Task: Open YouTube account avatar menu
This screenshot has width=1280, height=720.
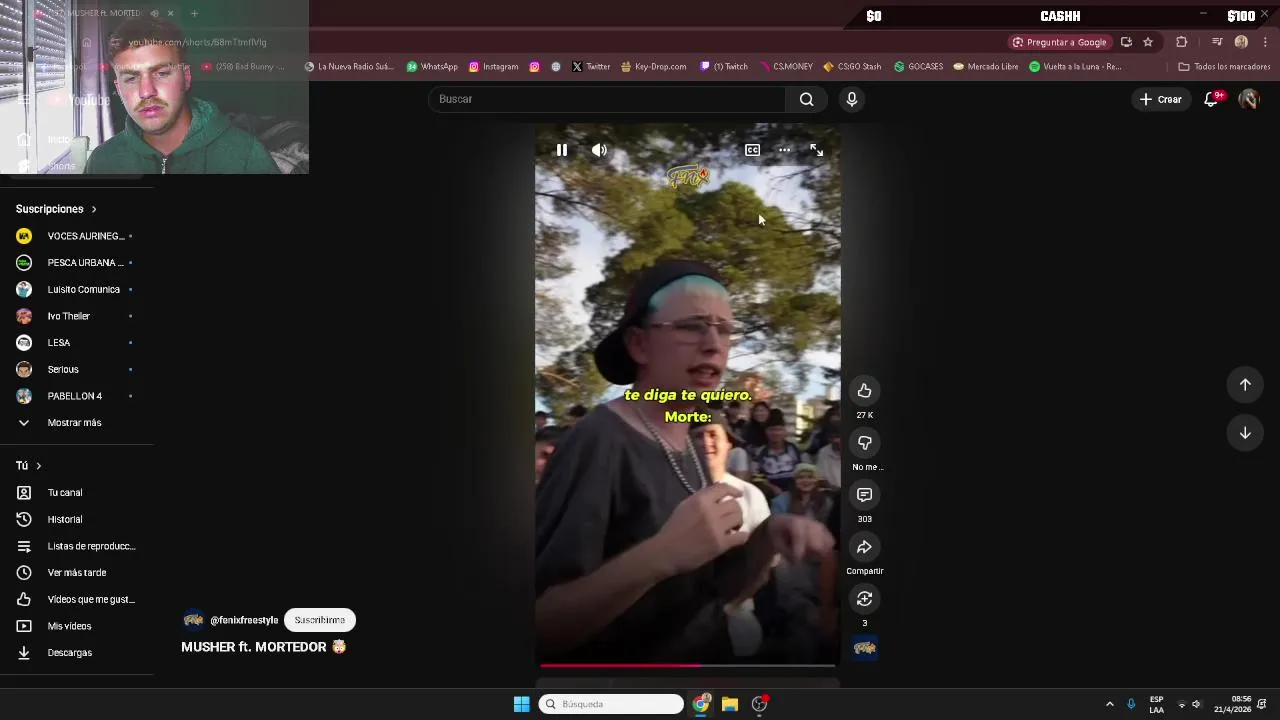Action: (1248, 99)
